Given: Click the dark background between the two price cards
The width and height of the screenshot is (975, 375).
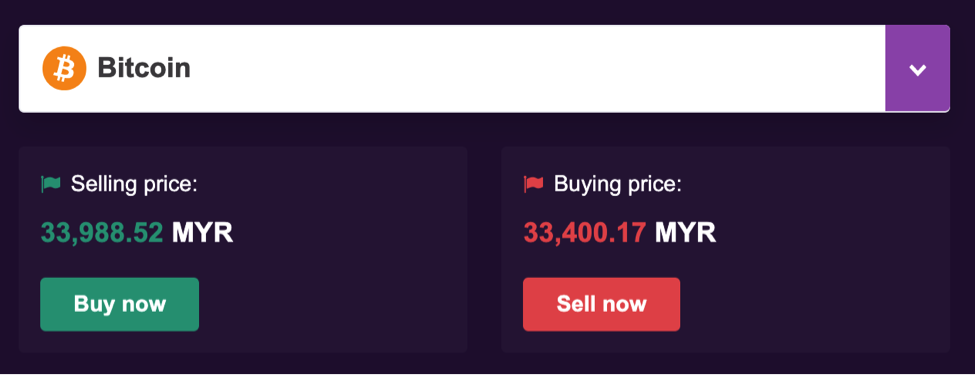Looking at the screenshot, I should pos(484,249).
